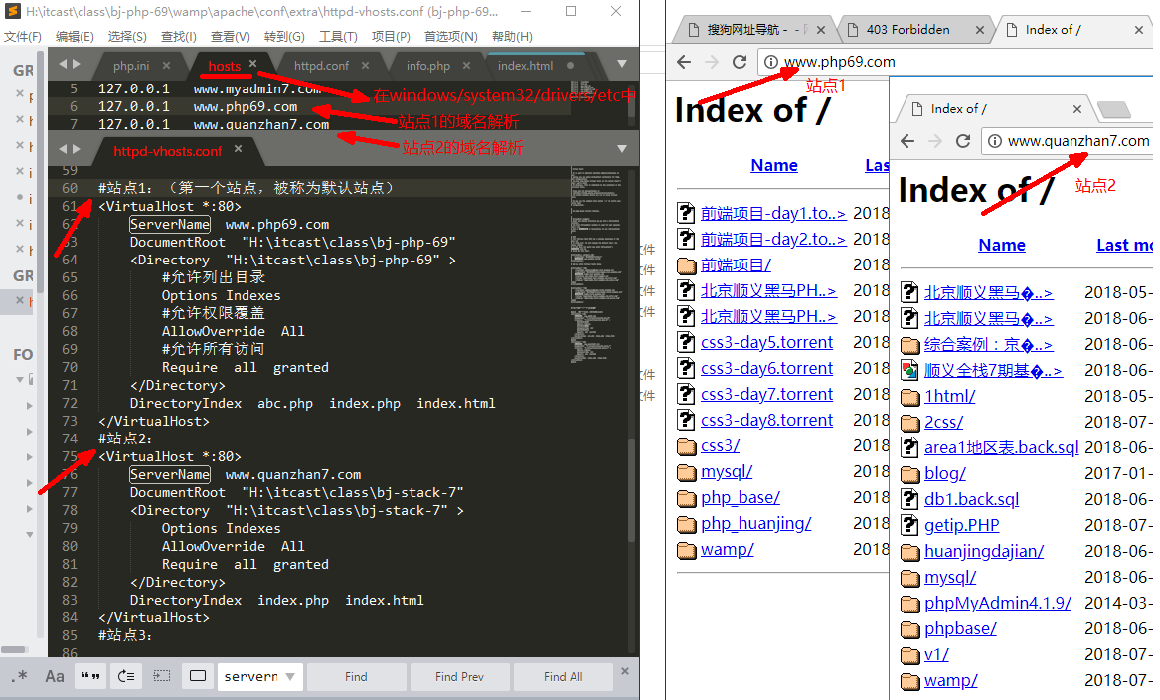The height and width of the screenshot is (700, 1160).
Task: Close the php.ini tab
Action: click(166, 65)
